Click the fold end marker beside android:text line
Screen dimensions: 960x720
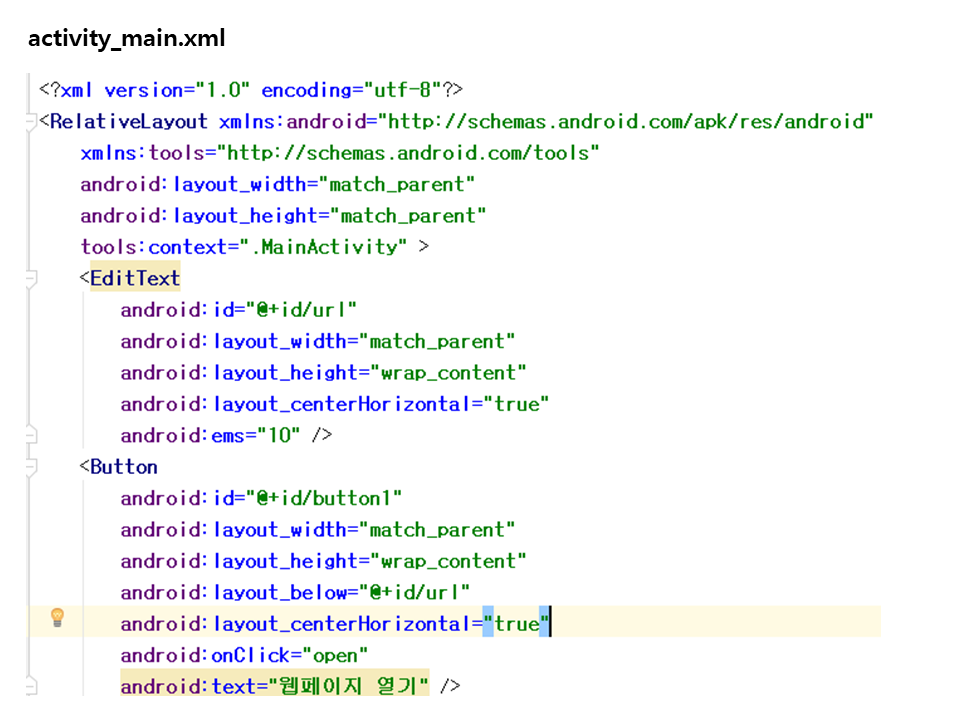coord(31,687)
